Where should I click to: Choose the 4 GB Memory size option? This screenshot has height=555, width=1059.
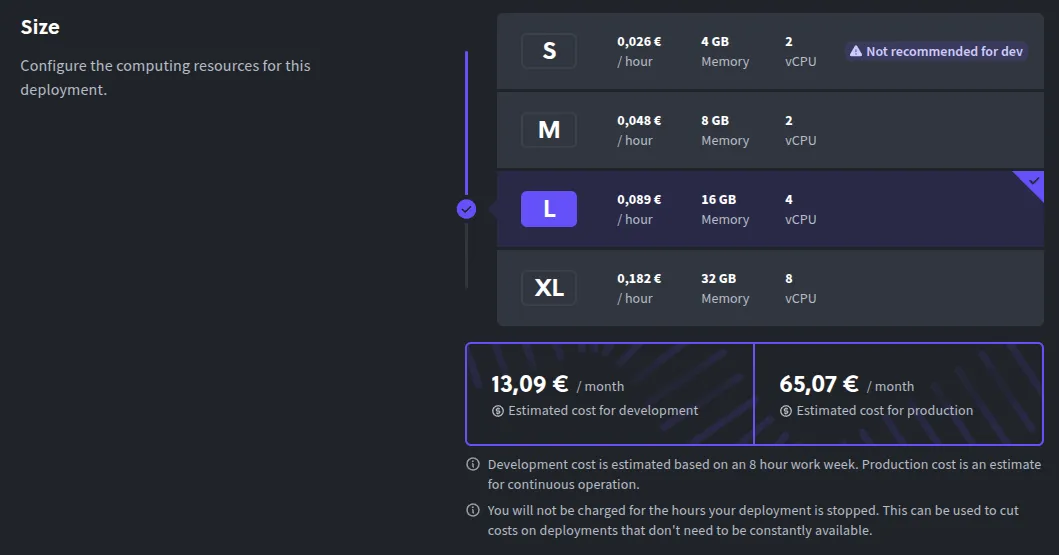click(724, 51)
